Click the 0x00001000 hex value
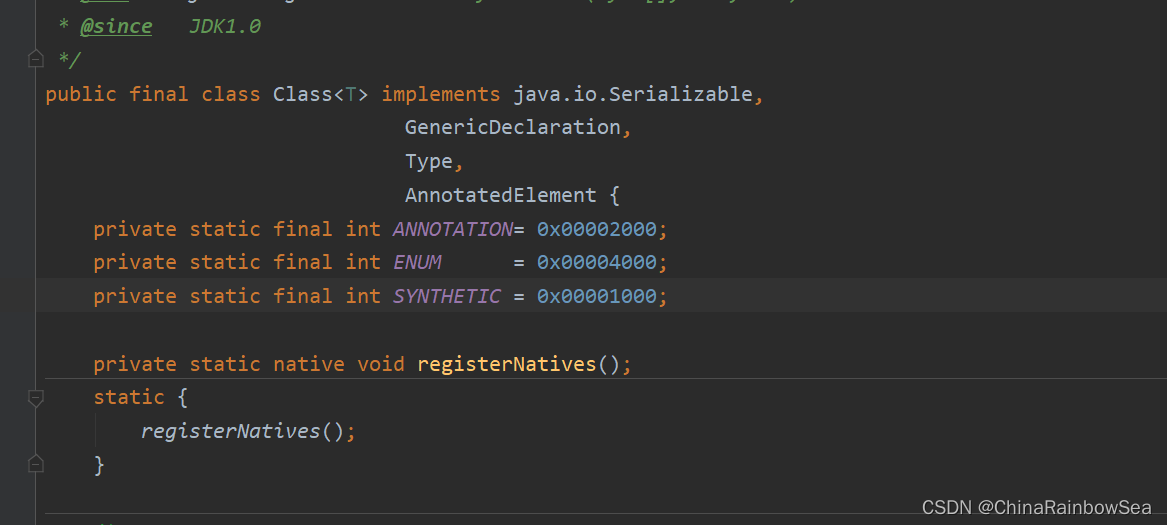 pos(597,296)
